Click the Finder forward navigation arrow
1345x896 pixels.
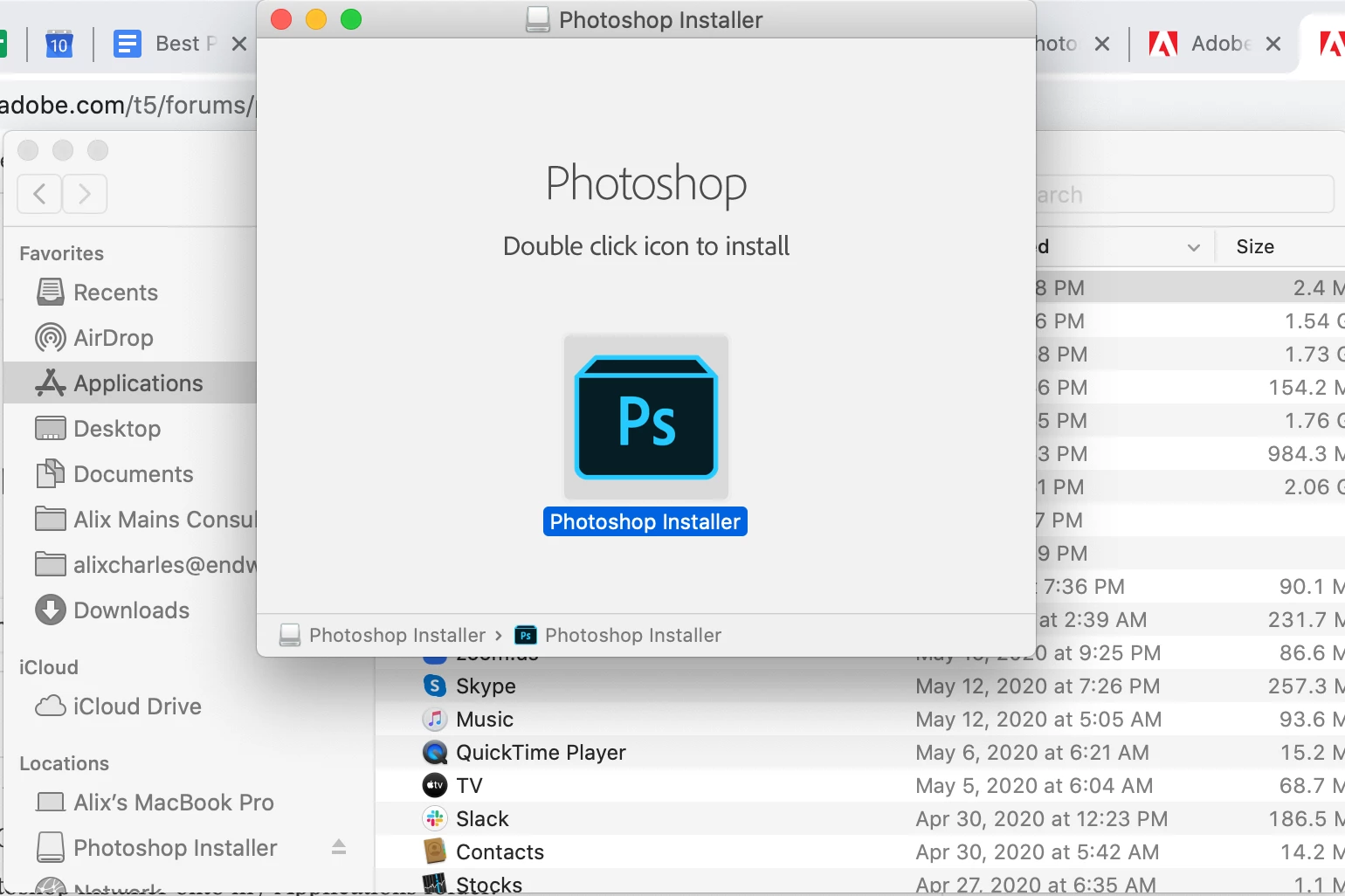85,193
